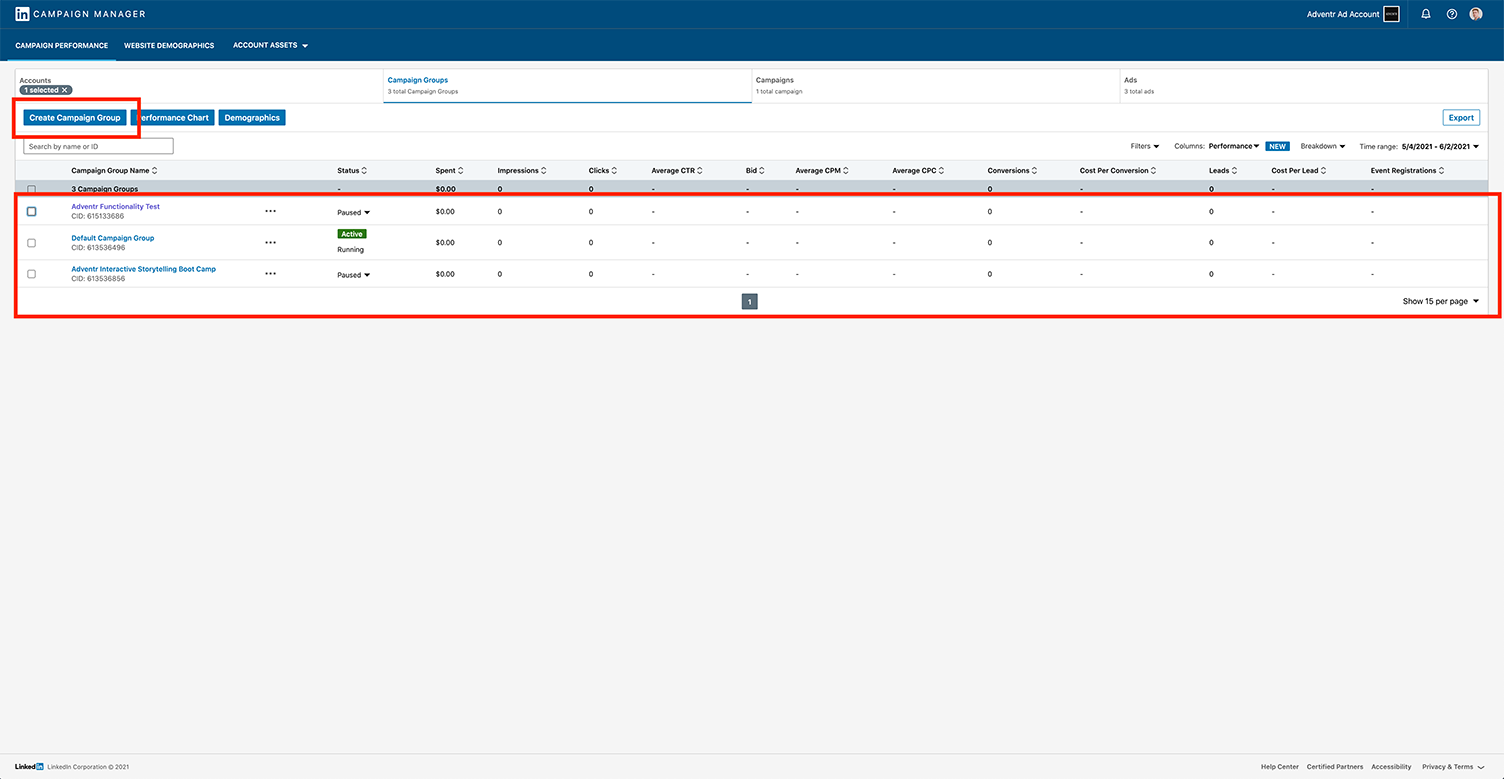Select the Campaigns level tab
This screenshot has width=1504, height=779.
935,85
